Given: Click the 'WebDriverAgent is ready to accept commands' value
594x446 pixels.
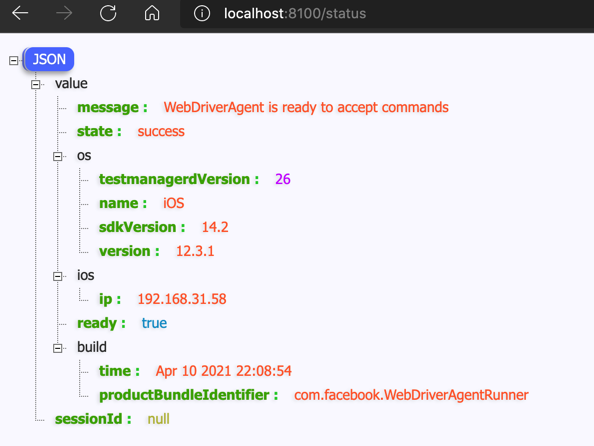Looking at the screenshot, I should pyautogui.click(x=306, y=107).
